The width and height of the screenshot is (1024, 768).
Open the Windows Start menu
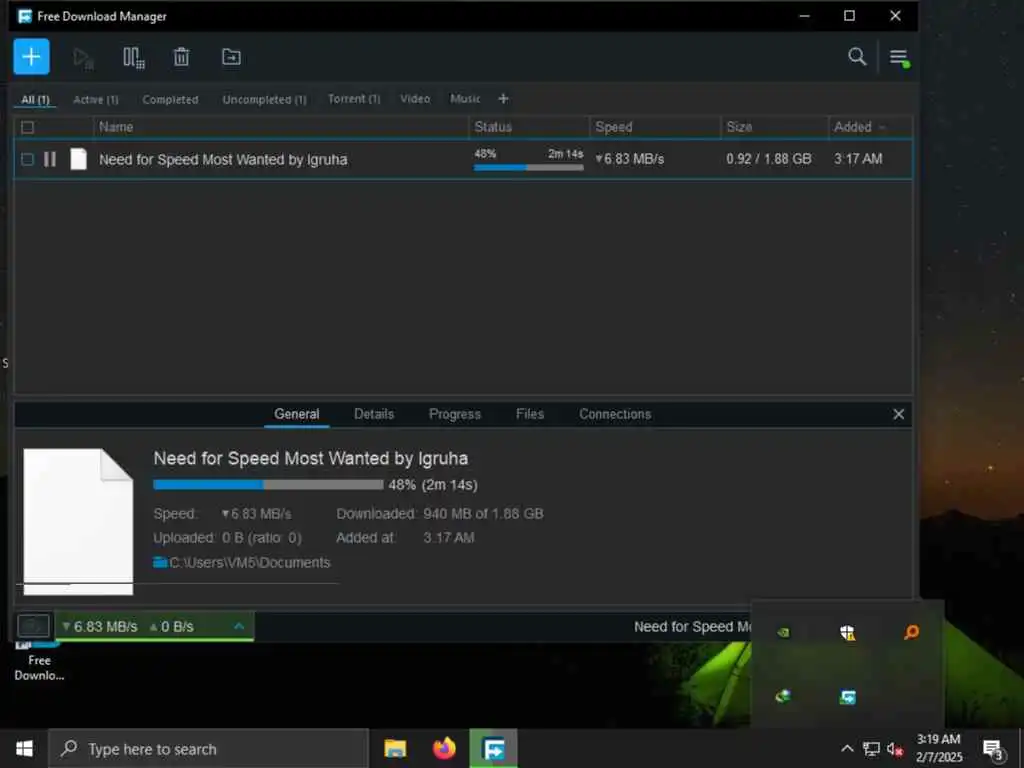coord(24,748)
